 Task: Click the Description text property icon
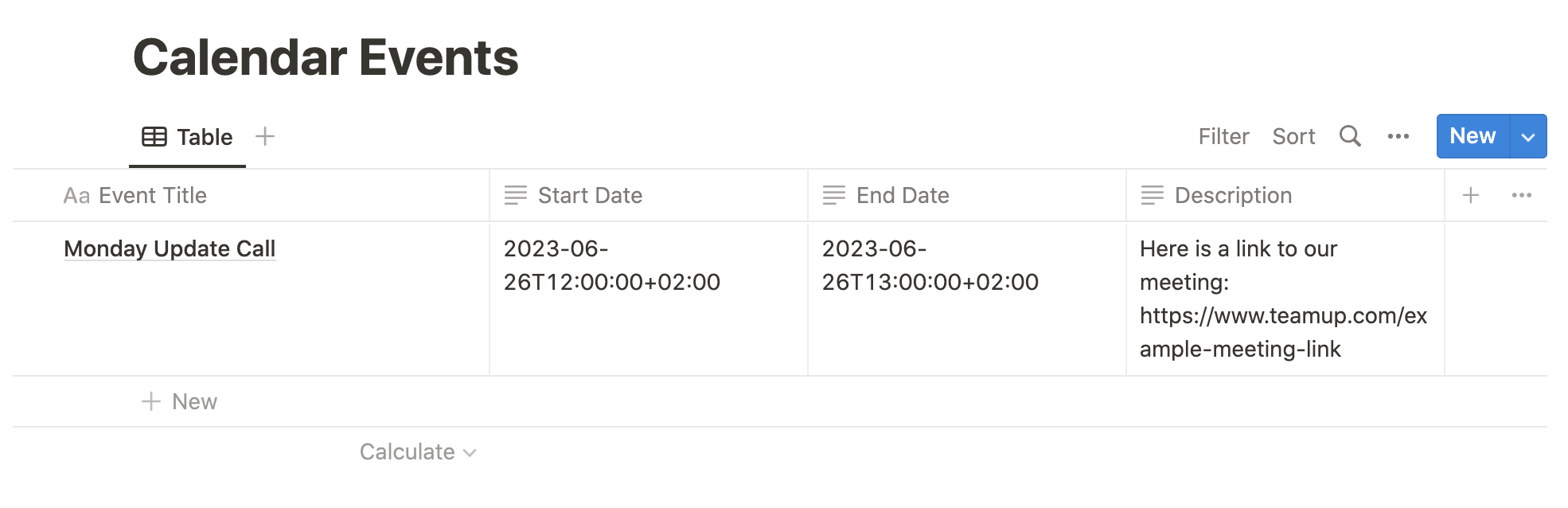[x=1153, y=195]
